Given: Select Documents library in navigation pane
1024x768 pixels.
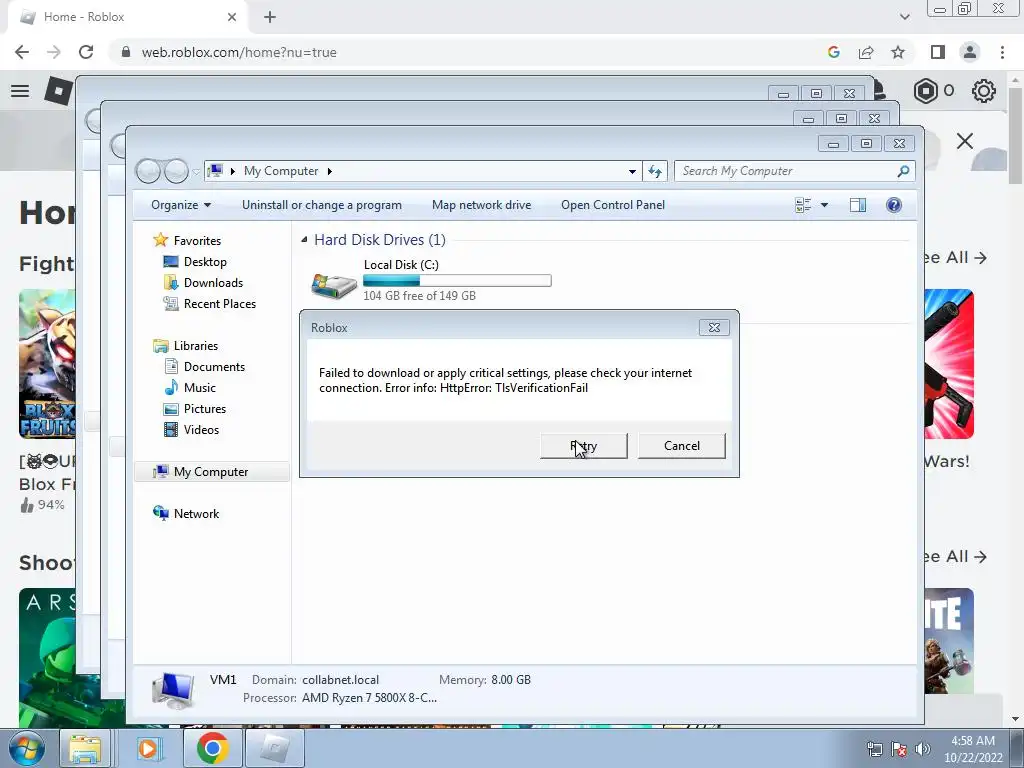Looking at the screenshot, I should tap(214, 367).
